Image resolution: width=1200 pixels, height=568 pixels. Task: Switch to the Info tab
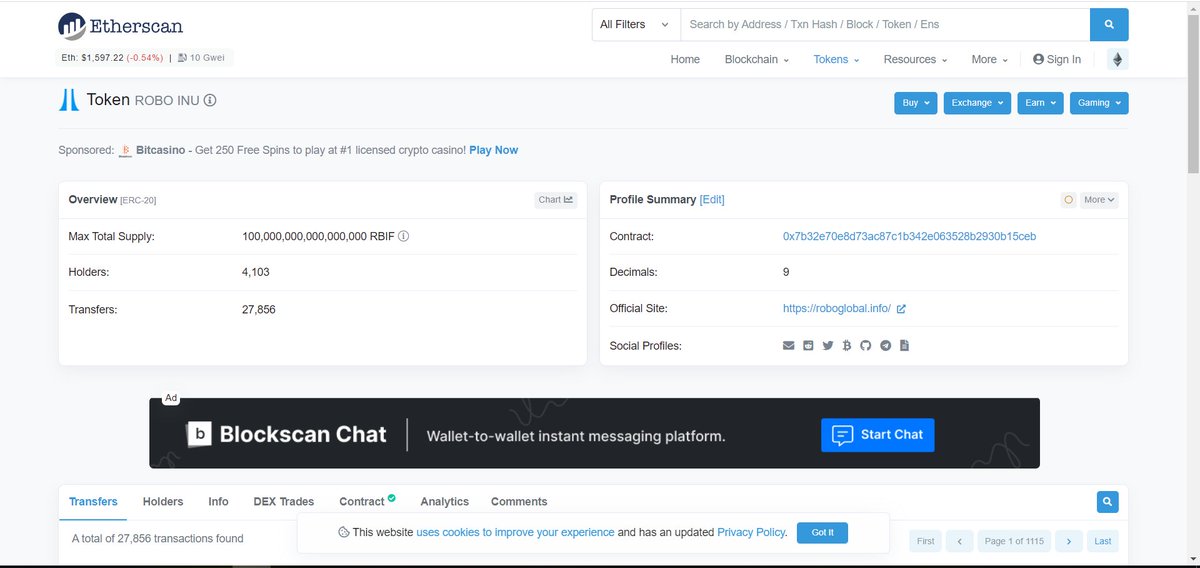[x=218, y=502]
